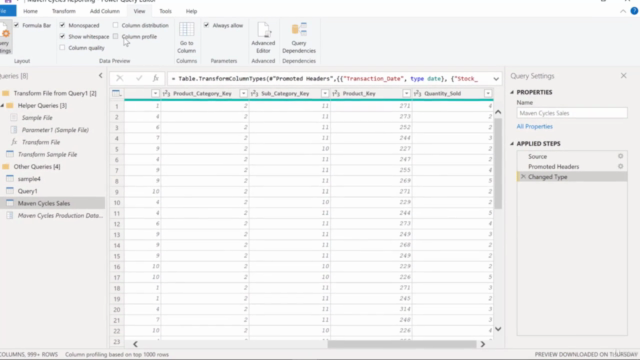
Task: Click the table icon next to sample4
Action: click(x=10, y=178)
